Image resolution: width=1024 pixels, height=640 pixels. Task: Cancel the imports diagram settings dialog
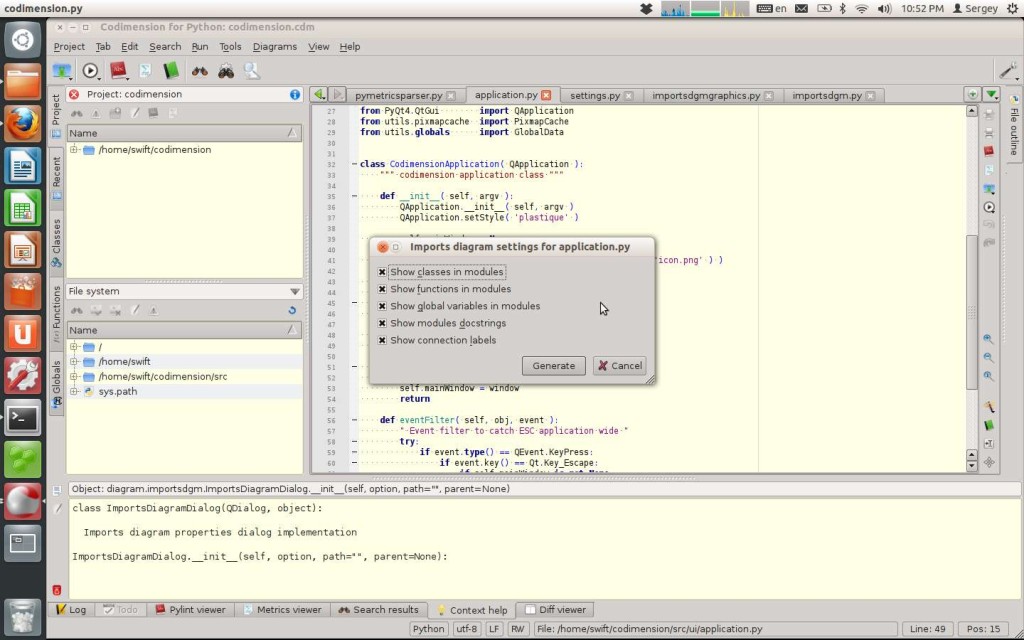pyautogui.click(x=619, y=365)
